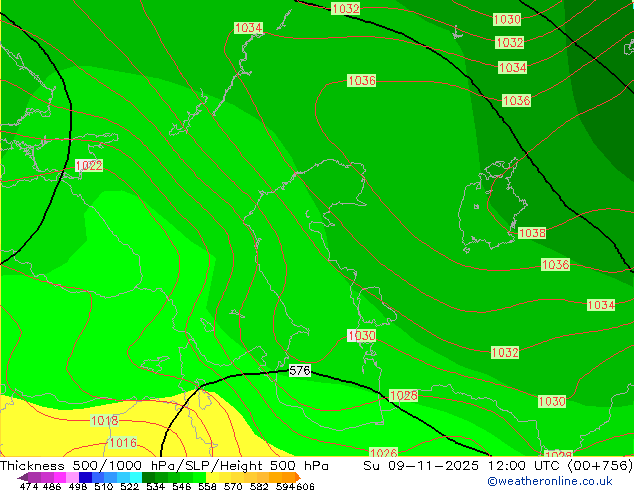Click the 1036 label just below the 1038 label
Image resolution: width=634 pixels, height=490 pixels.
pyautogui.click(x=555, y=264)
